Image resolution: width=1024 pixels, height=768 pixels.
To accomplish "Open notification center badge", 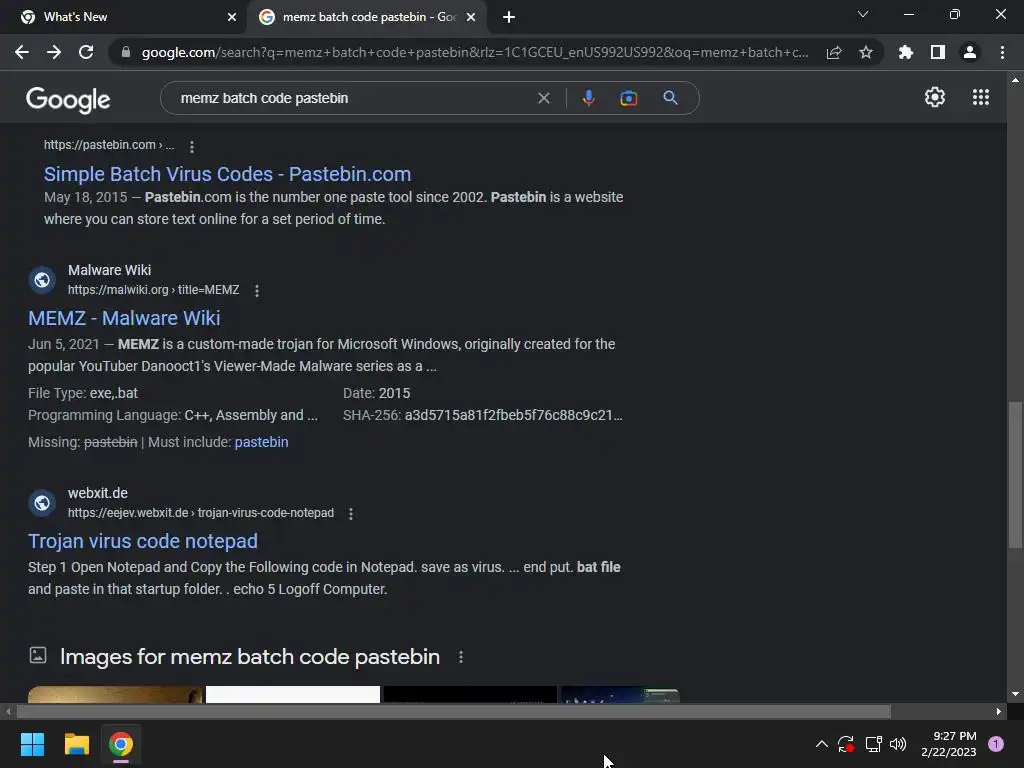I will tap(996, 743).
